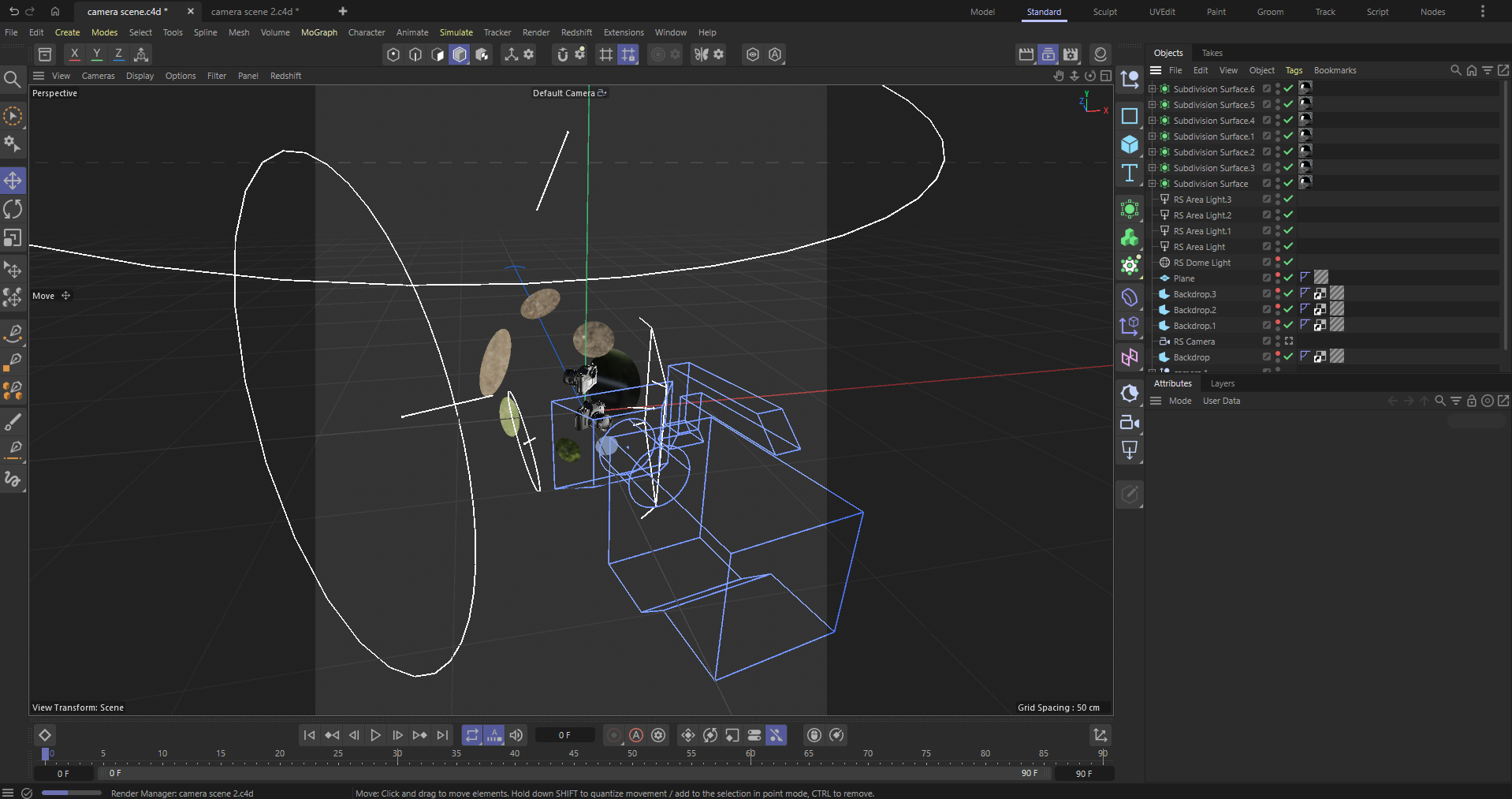This screenshot has height=799, width=1512.
Task: Click the timeline playhead at frame 0
Action: click(x=46, y=754)
